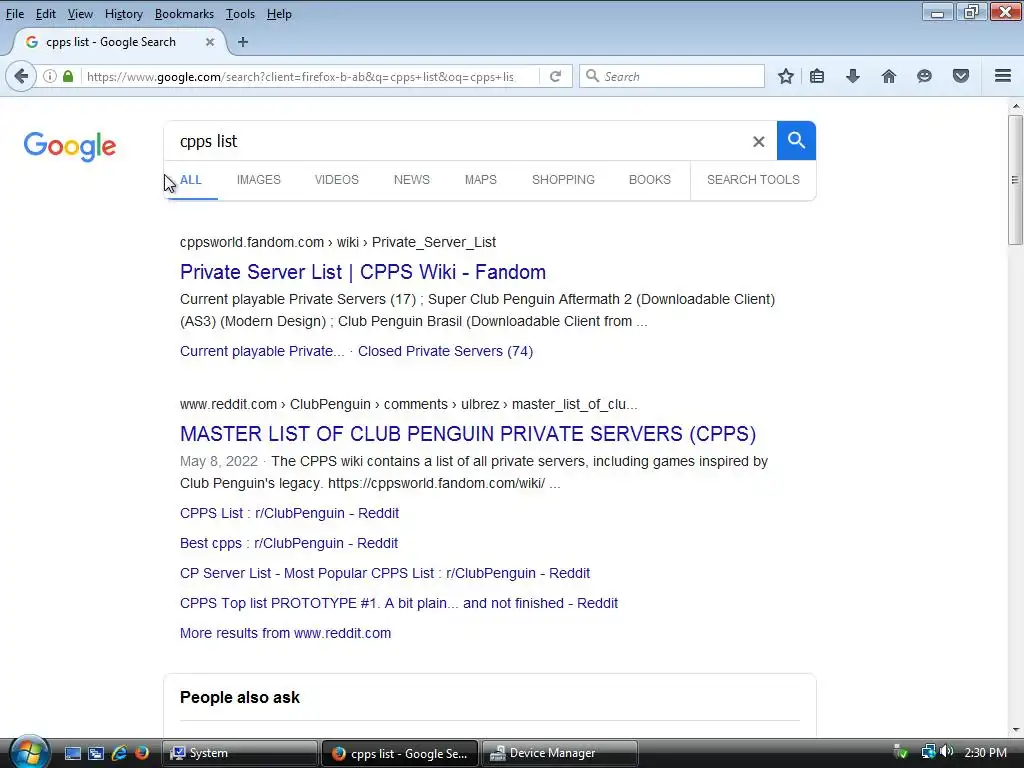
Task: Switch to SHOPPING results tab
Action: (563, 180)
